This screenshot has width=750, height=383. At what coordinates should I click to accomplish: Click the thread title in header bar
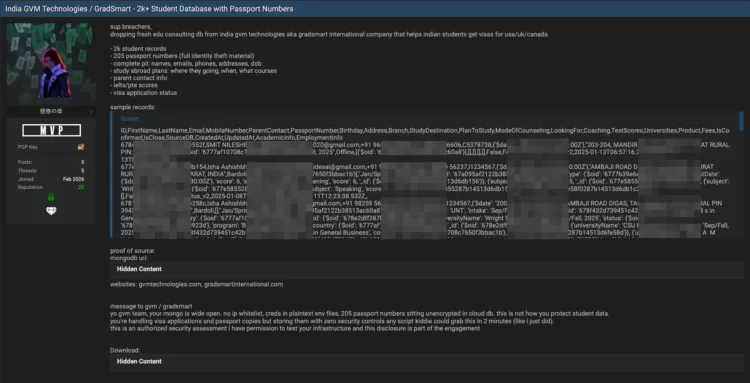point(149,9)
